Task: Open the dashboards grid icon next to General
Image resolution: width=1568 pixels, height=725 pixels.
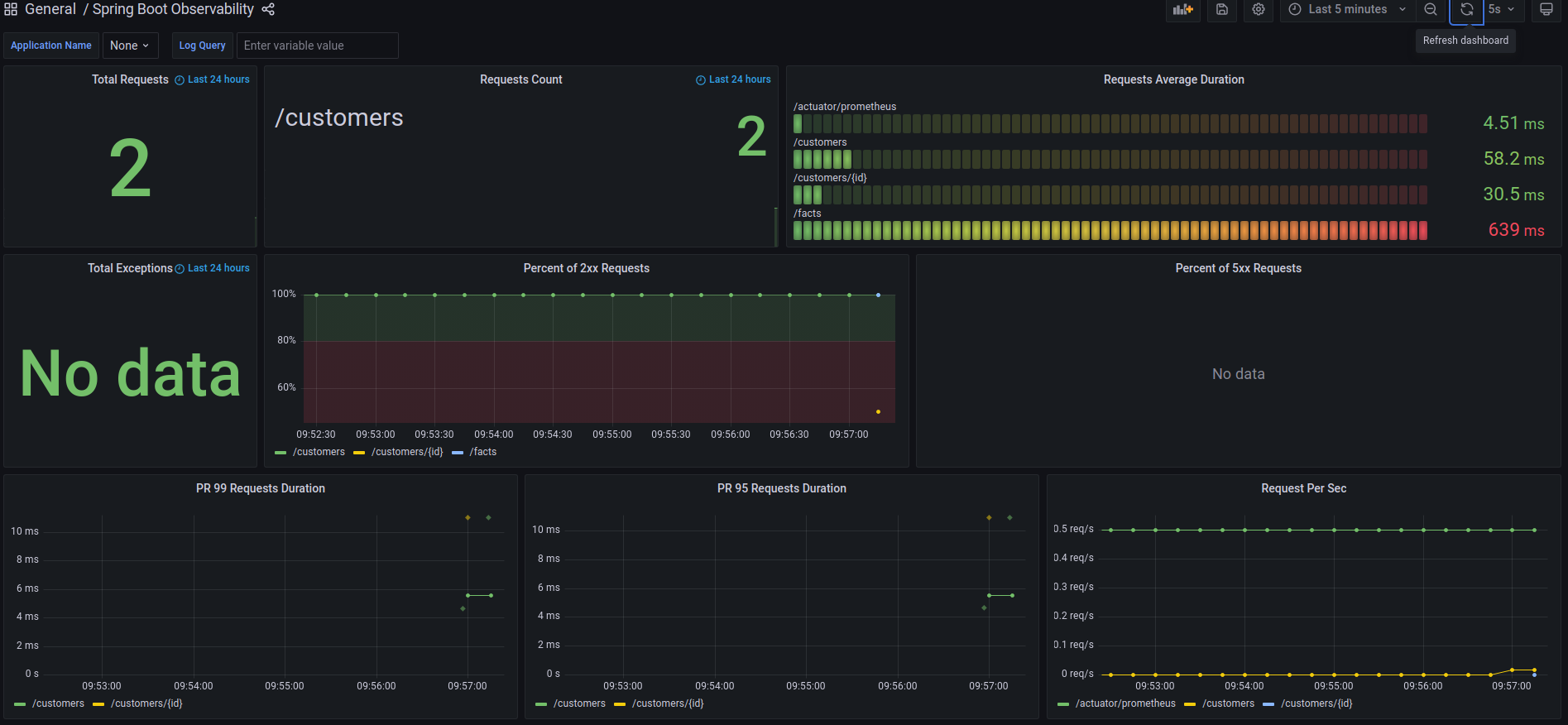Action: tap(11, 9)
